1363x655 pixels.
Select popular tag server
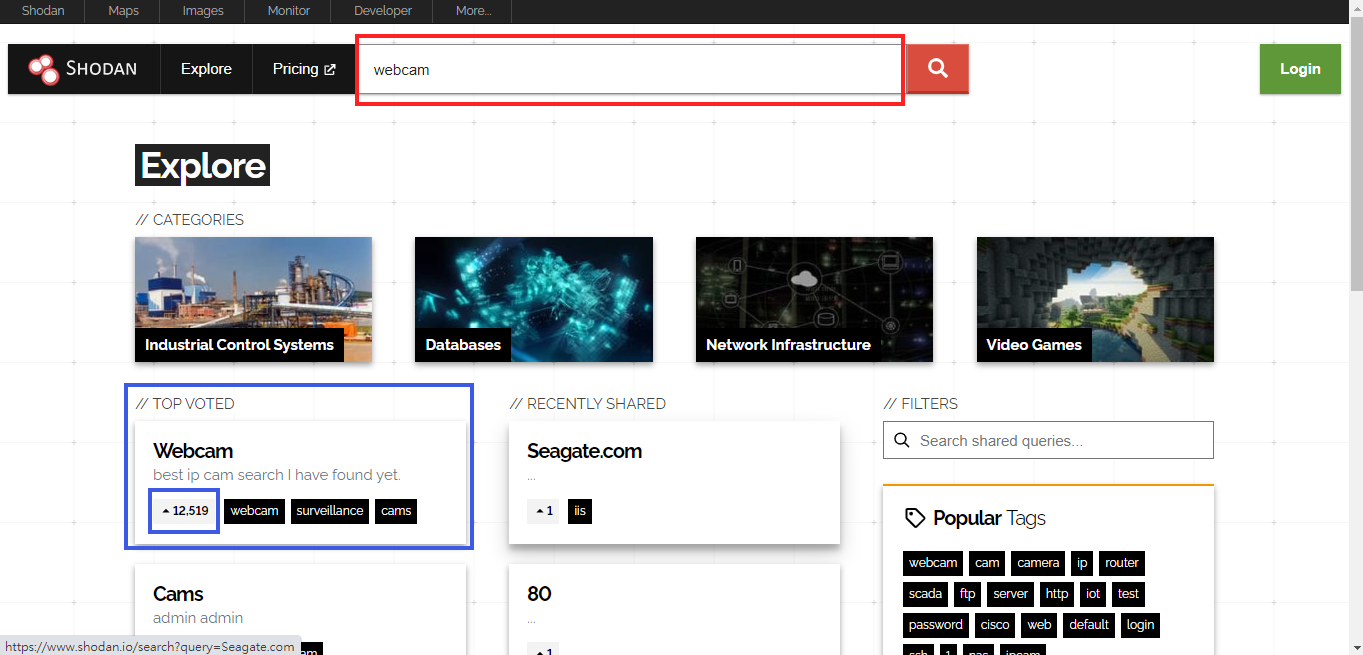tap(1011, 594)
